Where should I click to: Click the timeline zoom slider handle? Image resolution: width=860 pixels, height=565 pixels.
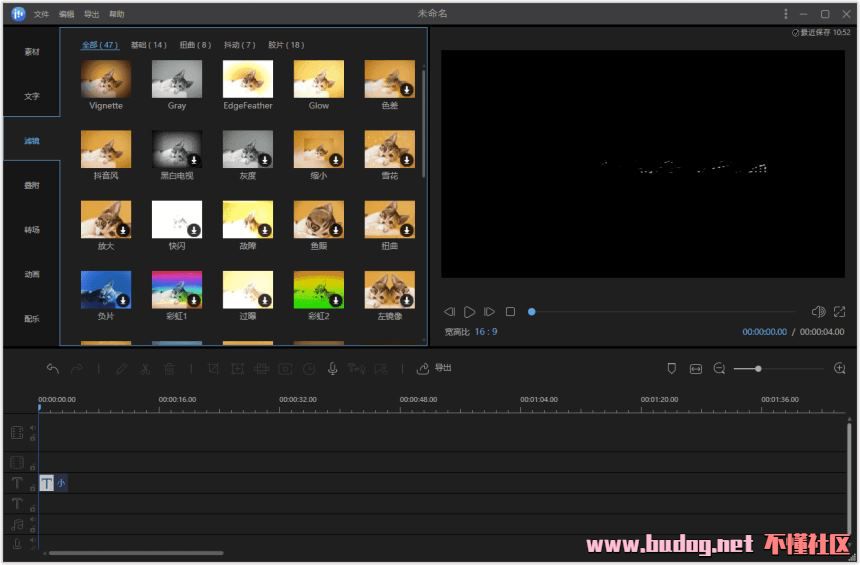coord(758,369)
